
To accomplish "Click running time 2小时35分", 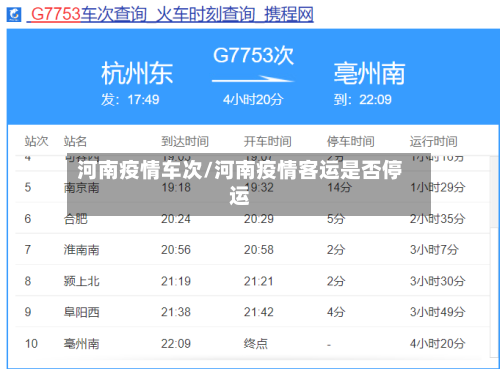I will click(437, 219).
